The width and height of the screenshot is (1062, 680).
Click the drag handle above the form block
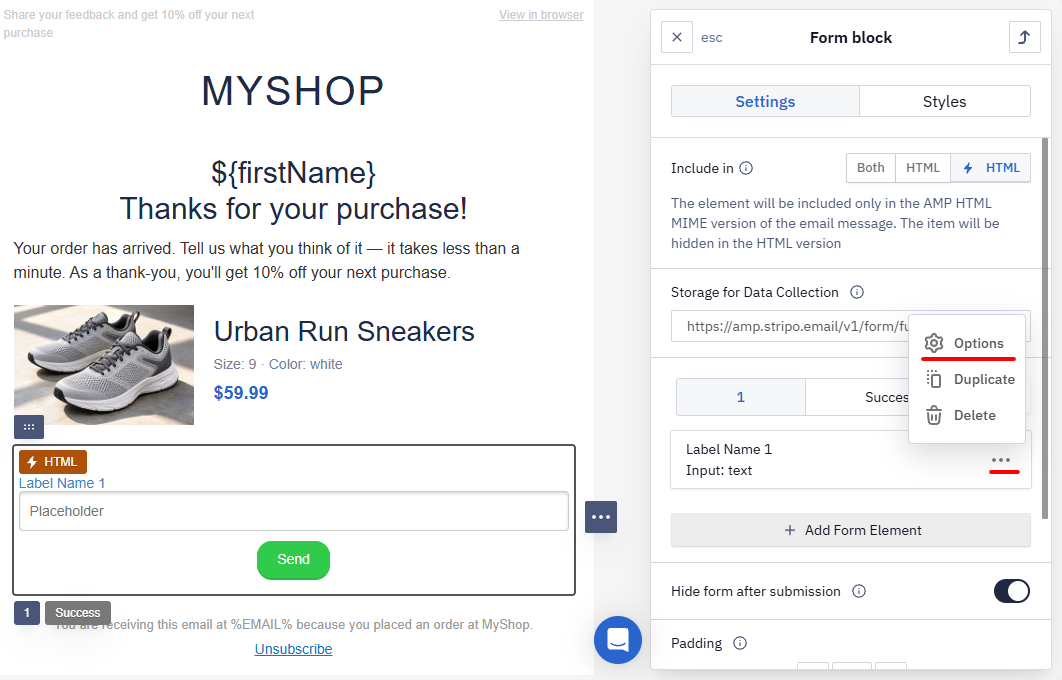click(29, 427)
